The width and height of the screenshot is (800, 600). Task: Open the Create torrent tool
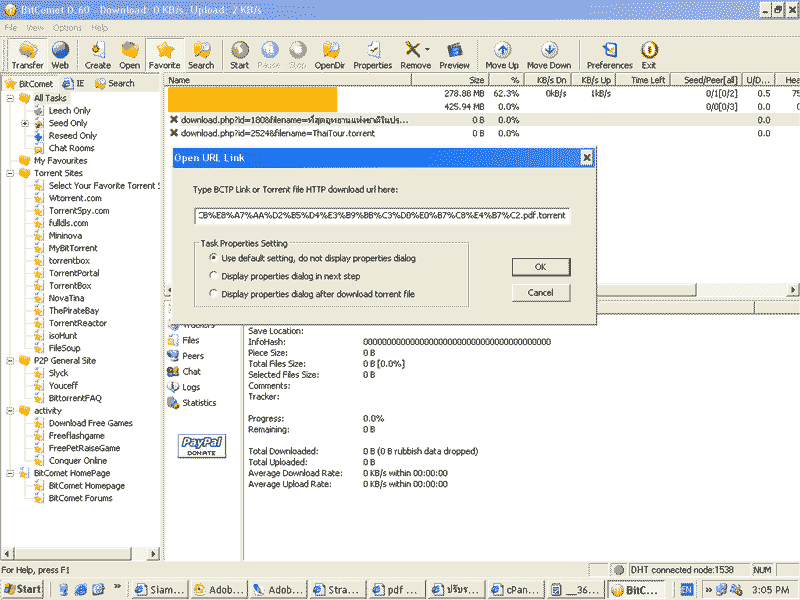[x=98, y=54]
